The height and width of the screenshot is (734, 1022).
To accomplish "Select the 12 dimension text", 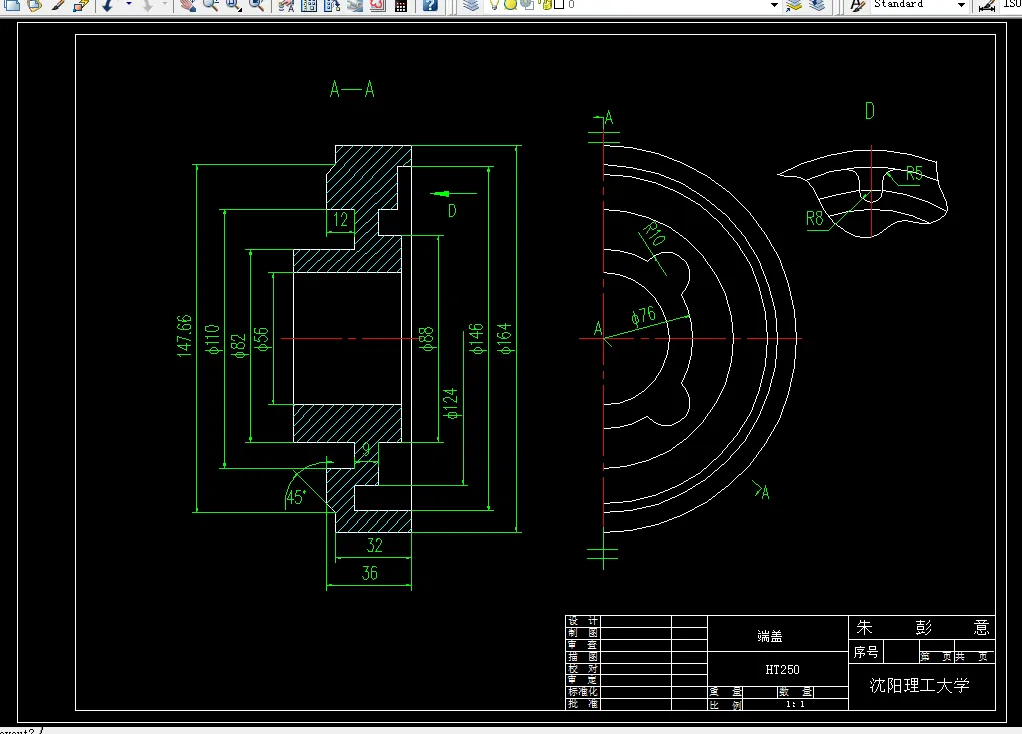I will (x=340, y=219).
